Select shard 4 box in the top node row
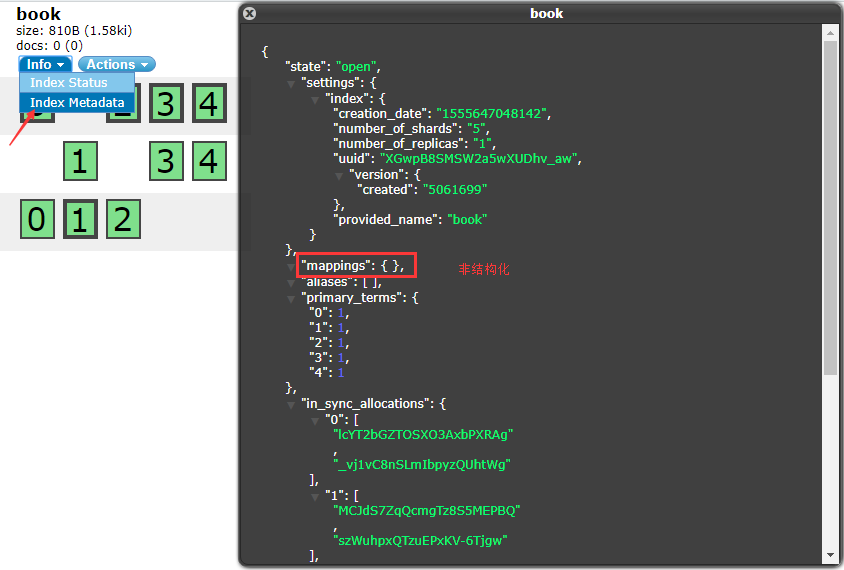 point(209,103)
